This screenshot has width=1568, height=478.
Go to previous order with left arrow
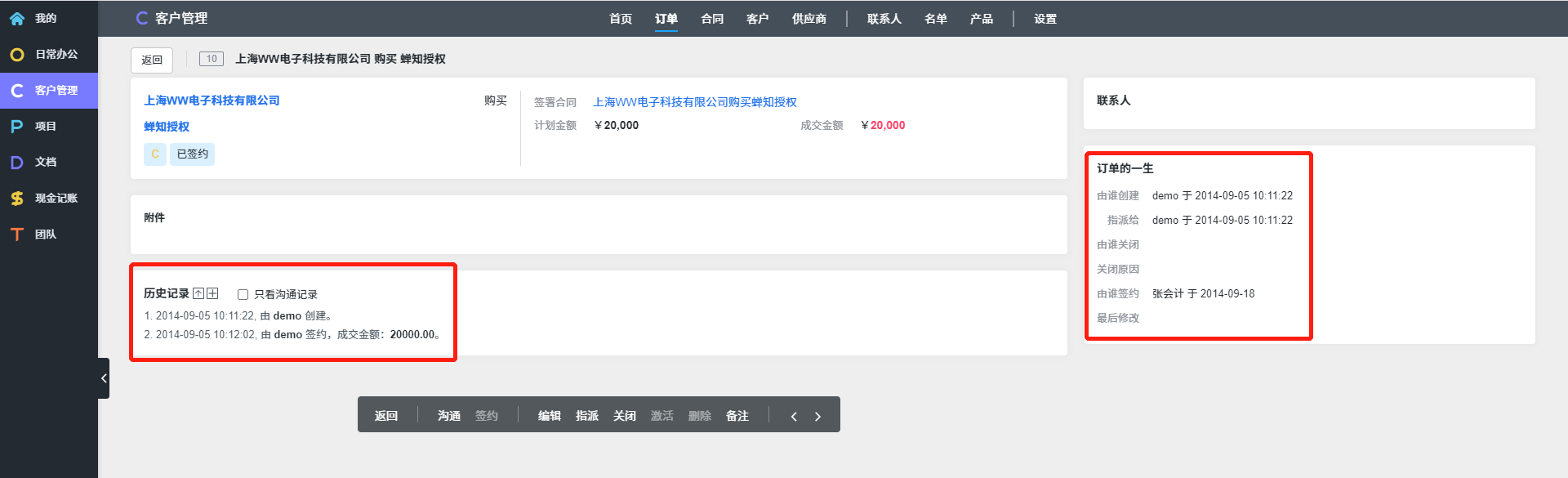(794, 416)
